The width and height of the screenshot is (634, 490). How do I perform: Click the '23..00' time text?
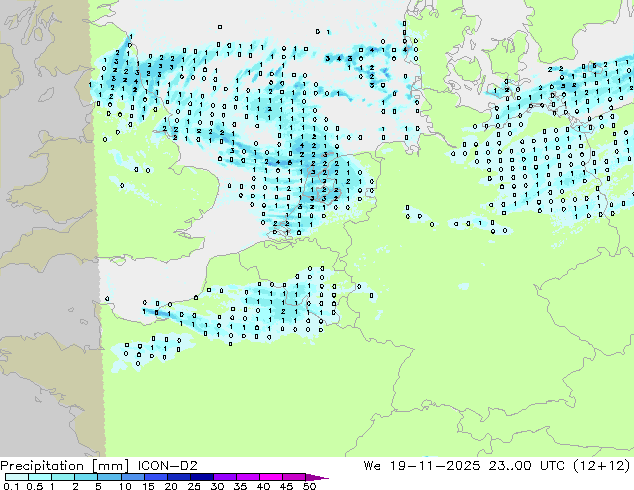click(x=509, y=465)
